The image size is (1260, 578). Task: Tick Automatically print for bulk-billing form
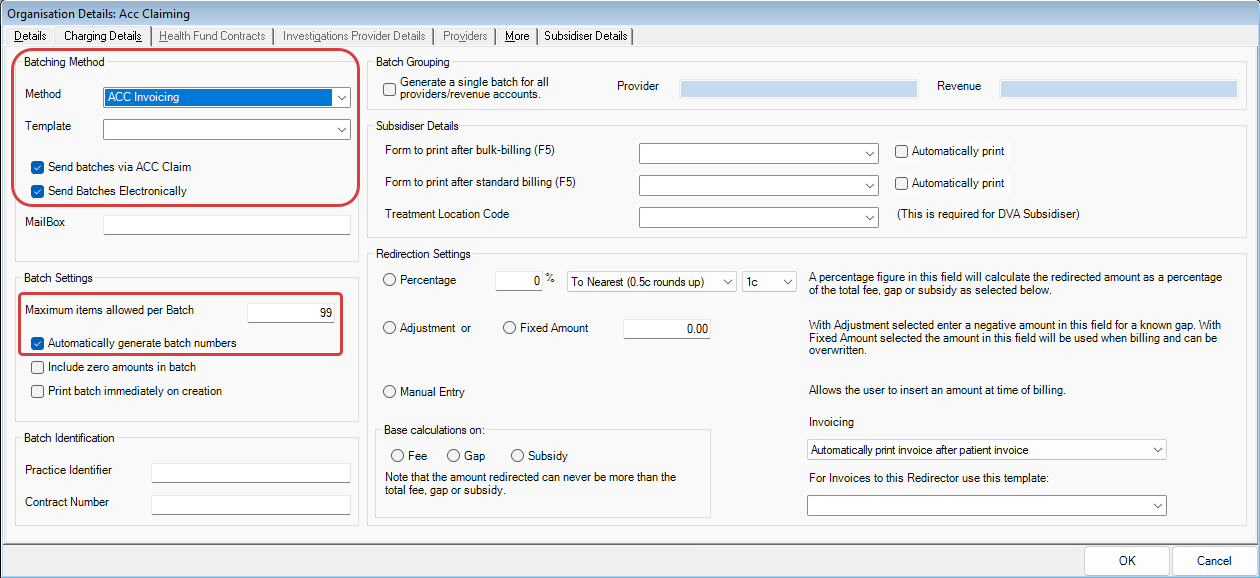coord(901,152)
